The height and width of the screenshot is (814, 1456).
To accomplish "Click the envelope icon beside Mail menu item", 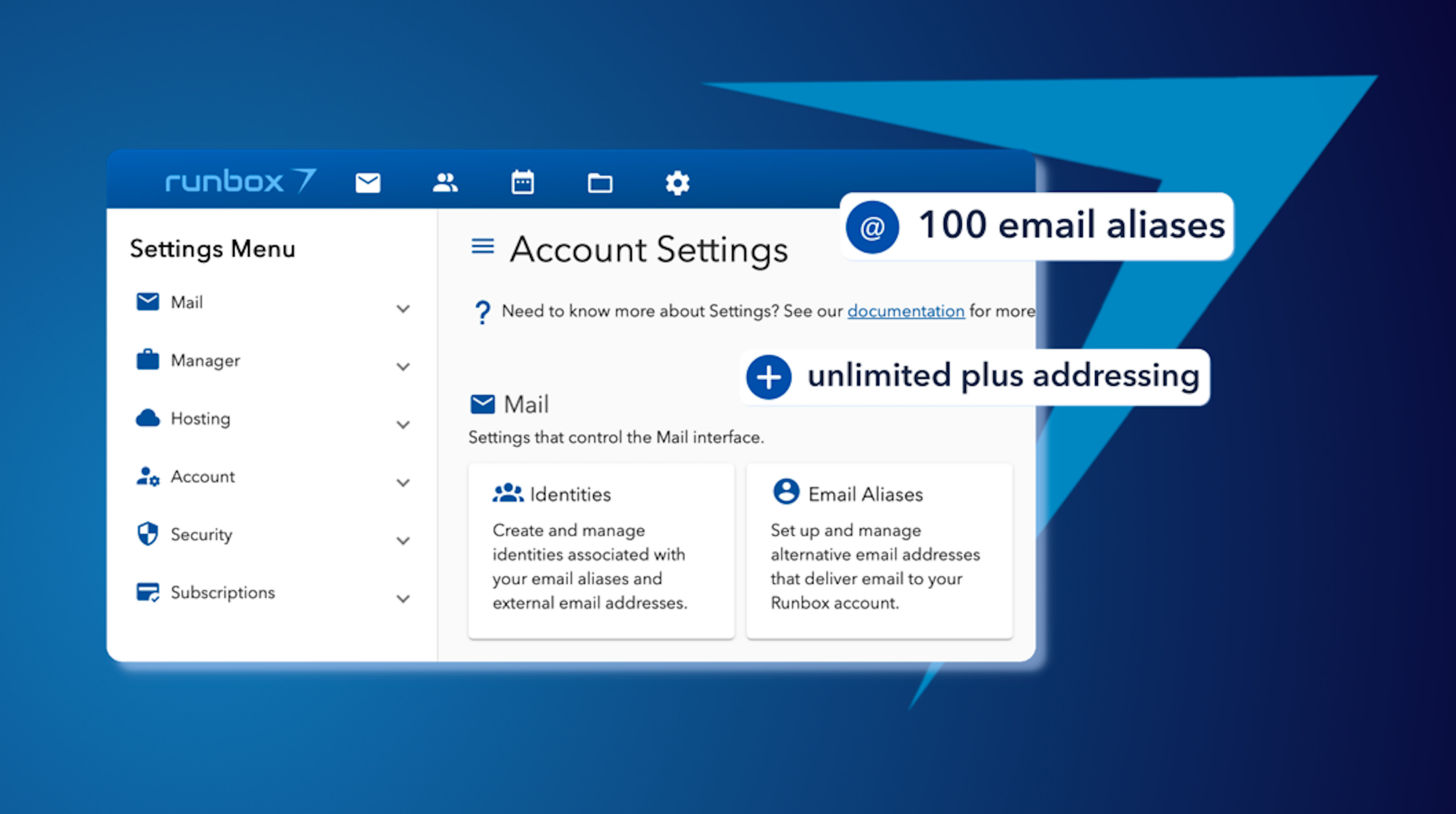I will coord(148,301).
